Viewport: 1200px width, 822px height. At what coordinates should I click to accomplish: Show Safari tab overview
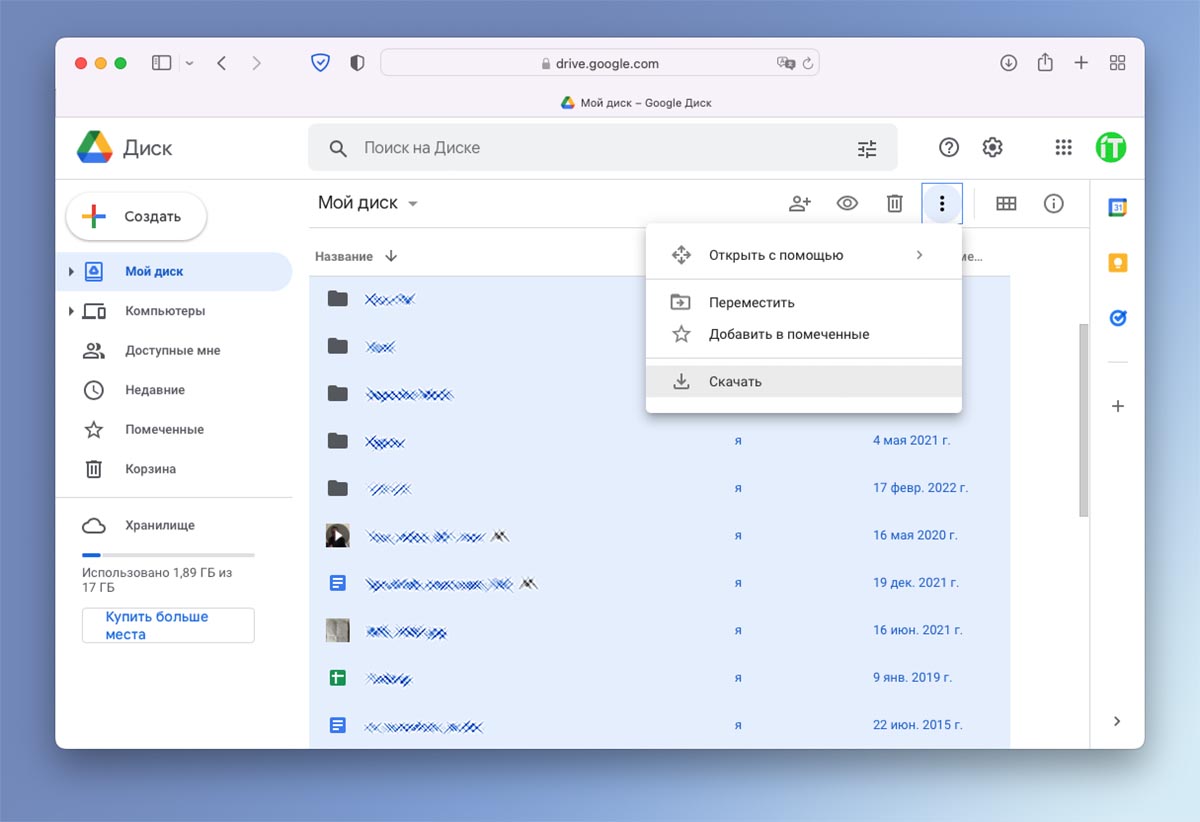(x=1118, y=63)
